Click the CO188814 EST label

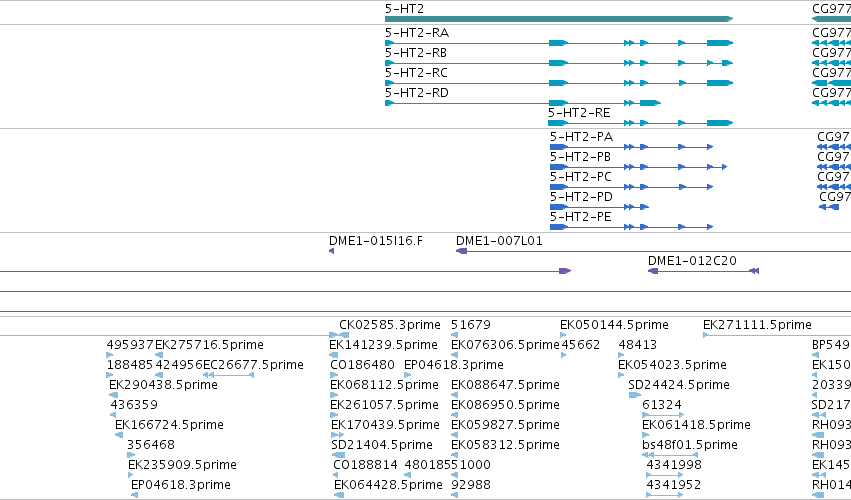coord(365,465)
